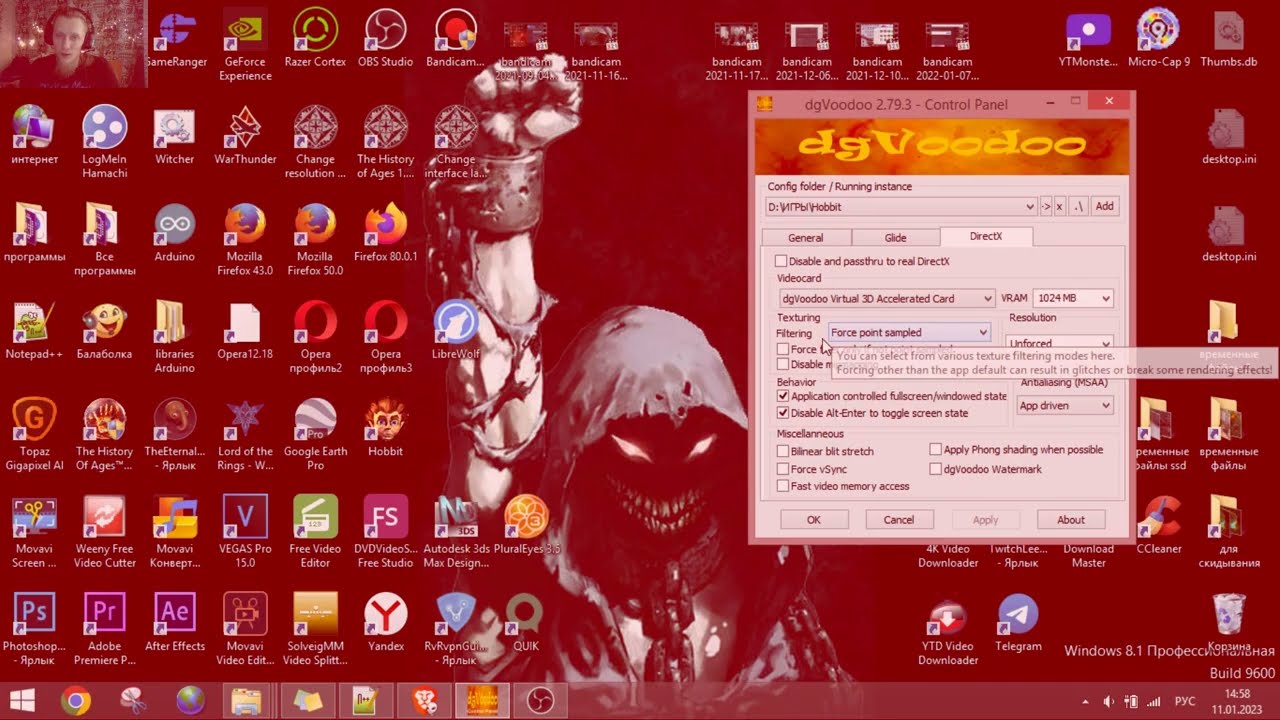Click the Cancel button in dgVoodoo
Viewport: 1280px width, 720px height.
(899, 520)
